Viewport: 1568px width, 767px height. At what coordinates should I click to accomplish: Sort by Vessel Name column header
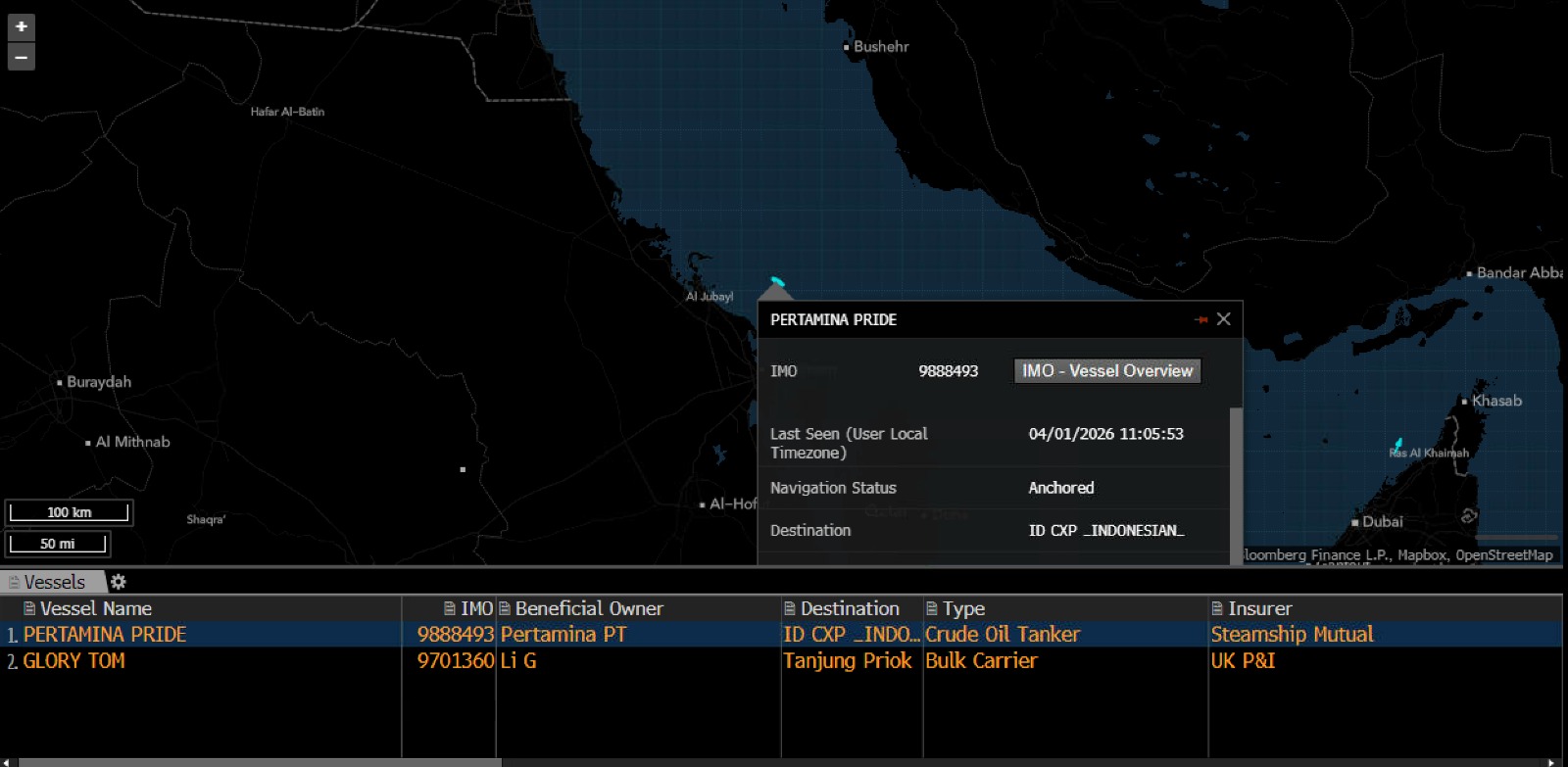[95, 608]
